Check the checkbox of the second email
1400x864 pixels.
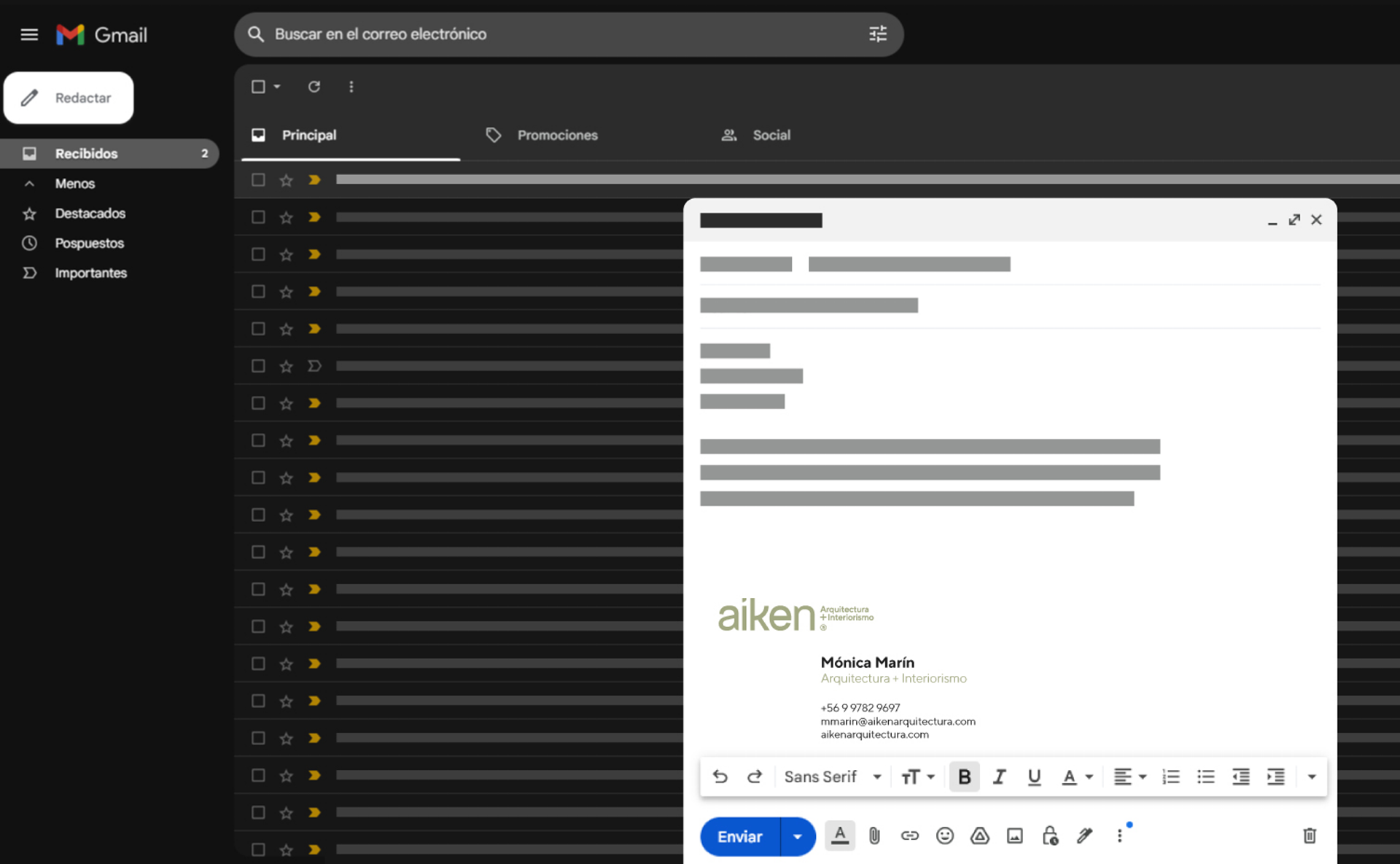(258, 217)
